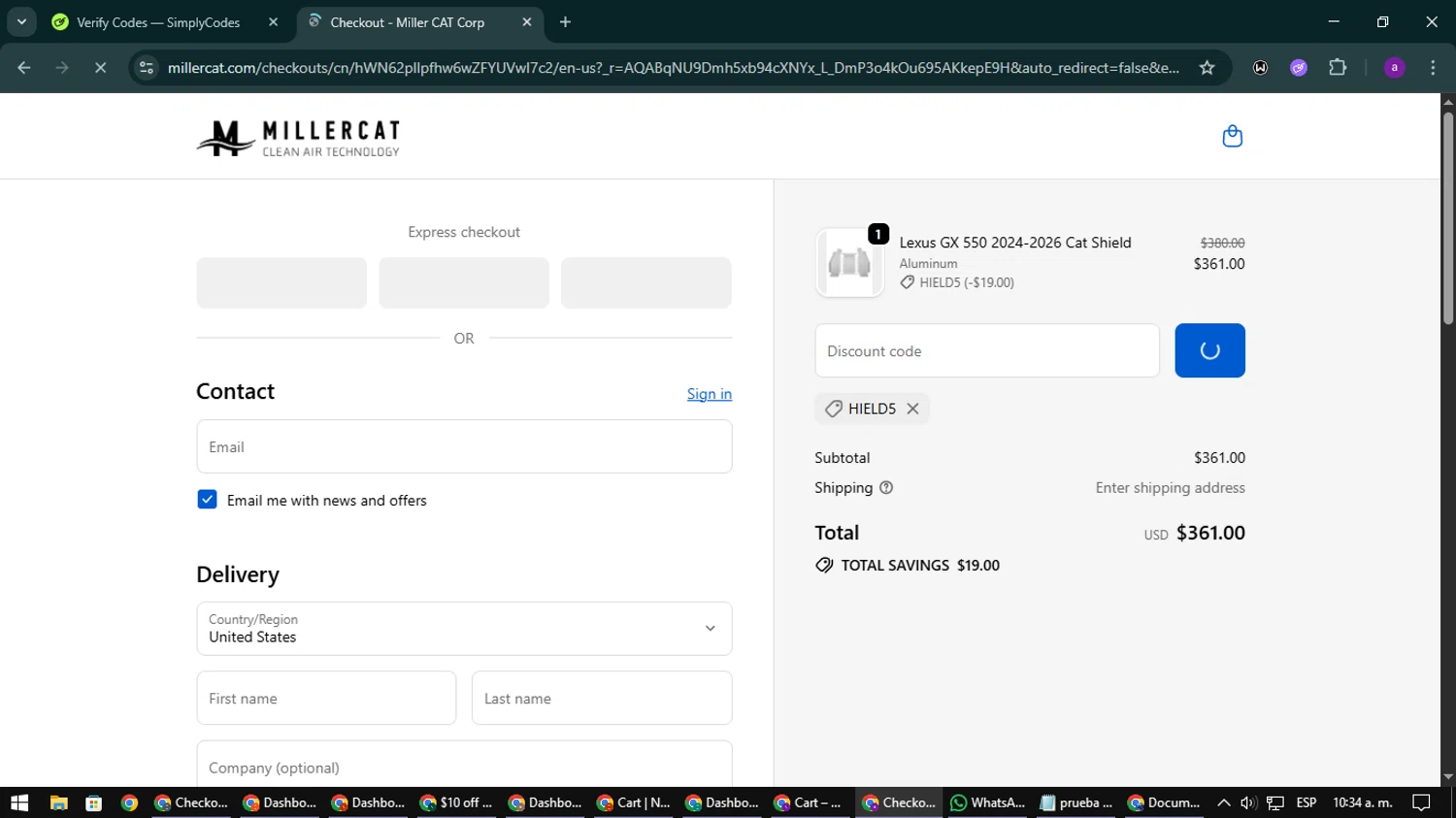Open the Windows notification center
This screenshot has height=818, width=1456.
click(x=1422, y=802)
